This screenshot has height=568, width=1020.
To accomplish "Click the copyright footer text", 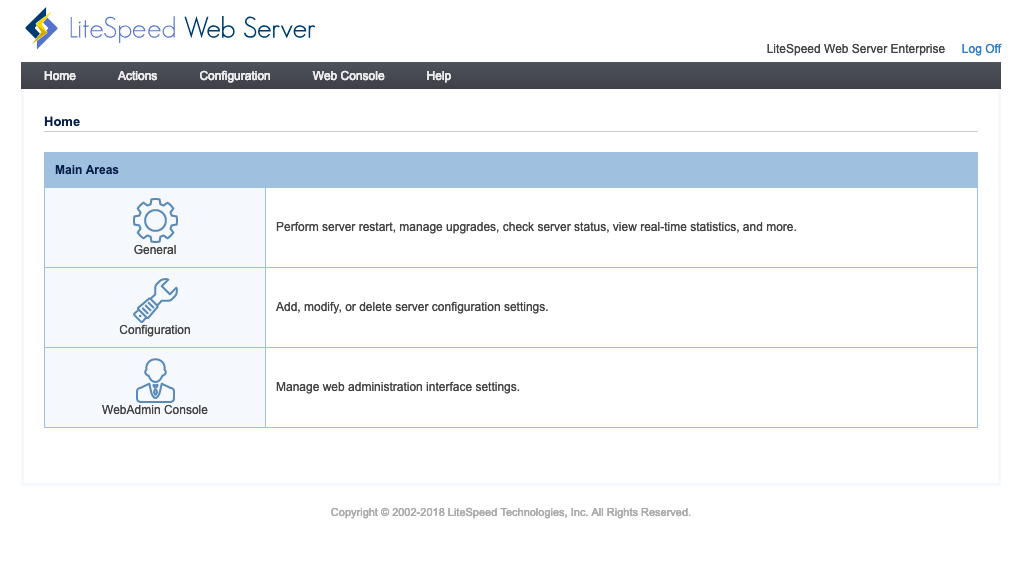I will [511, 513].
